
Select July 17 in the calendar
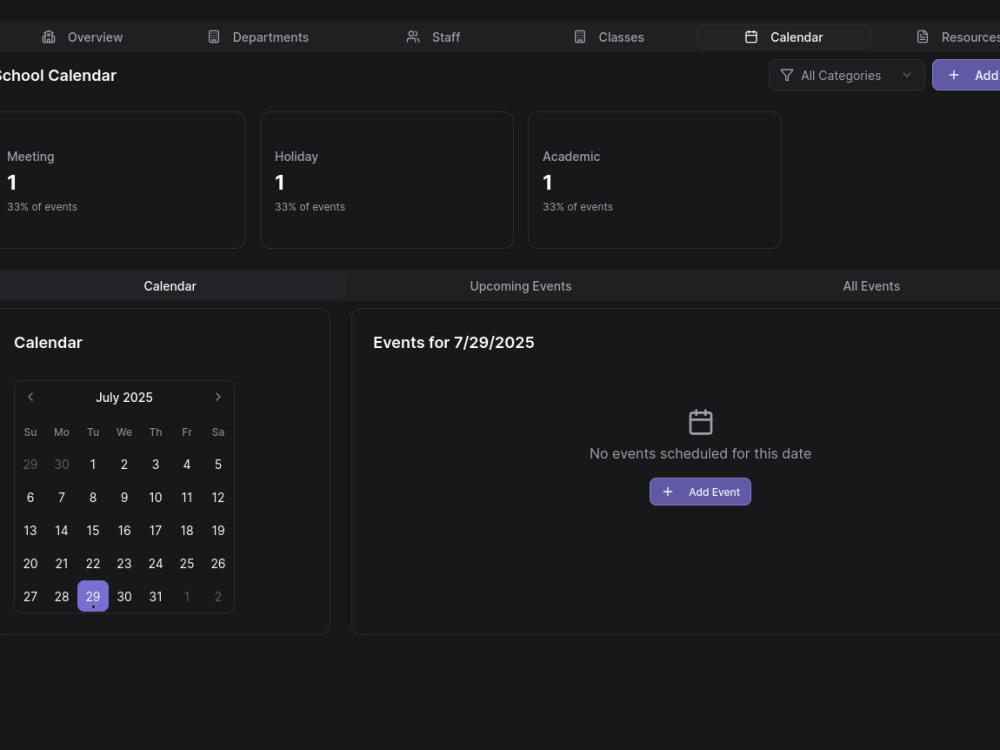pos(155,531)
